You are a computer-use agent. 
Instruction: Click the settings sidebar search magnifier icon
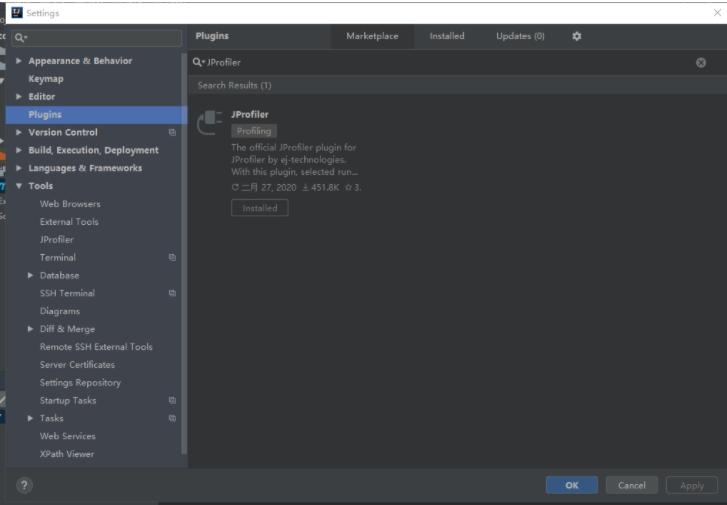pos(20,38)
